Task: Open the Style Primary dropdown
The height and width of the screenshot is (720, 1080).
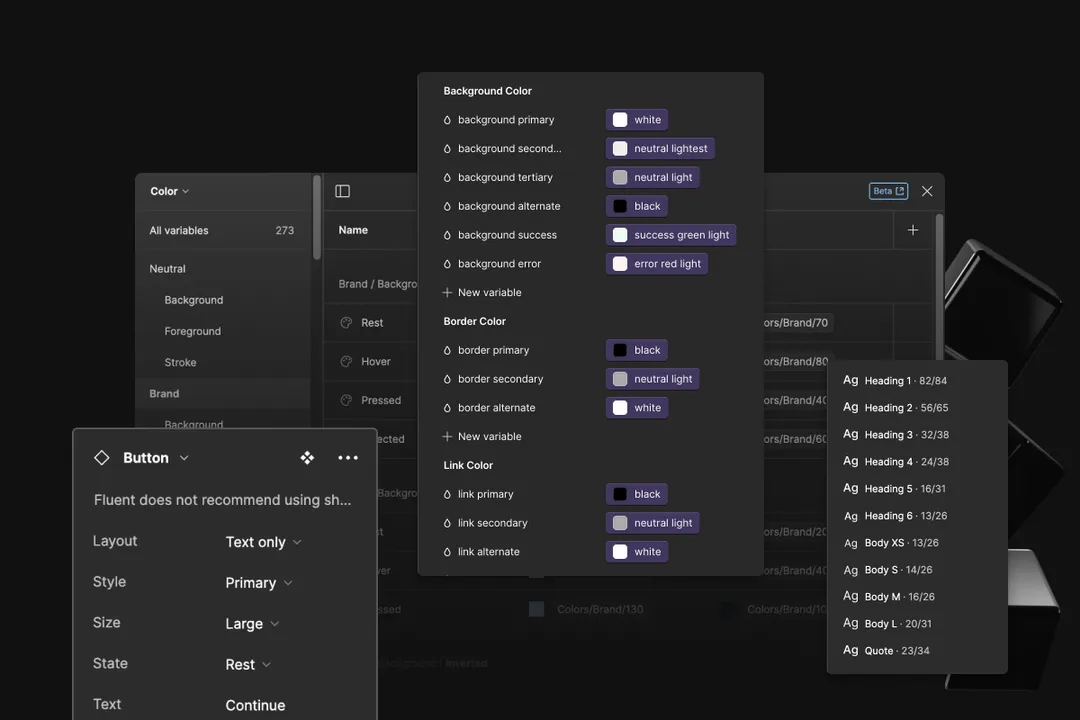Action: (259, 583)
